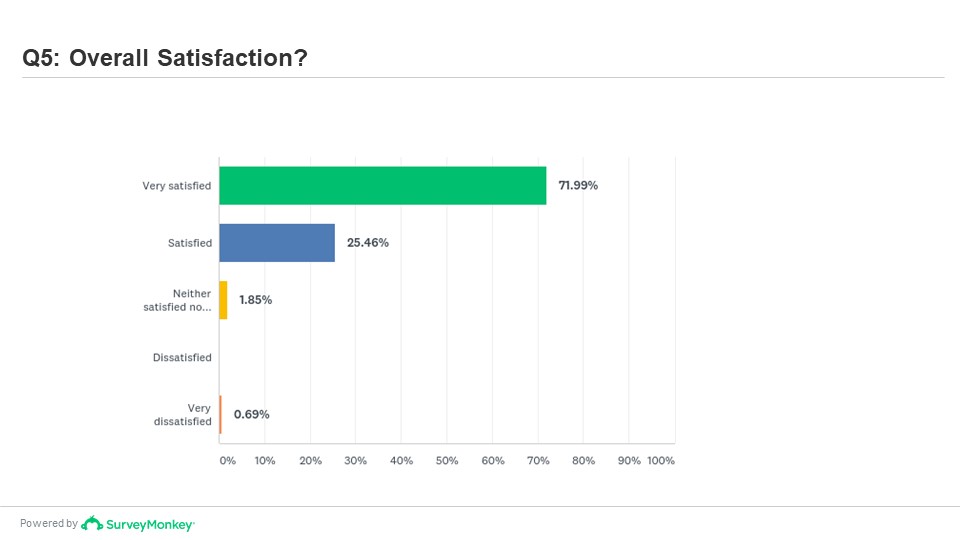Click the 100% x-axis tick label

click(x=661, y=461)
